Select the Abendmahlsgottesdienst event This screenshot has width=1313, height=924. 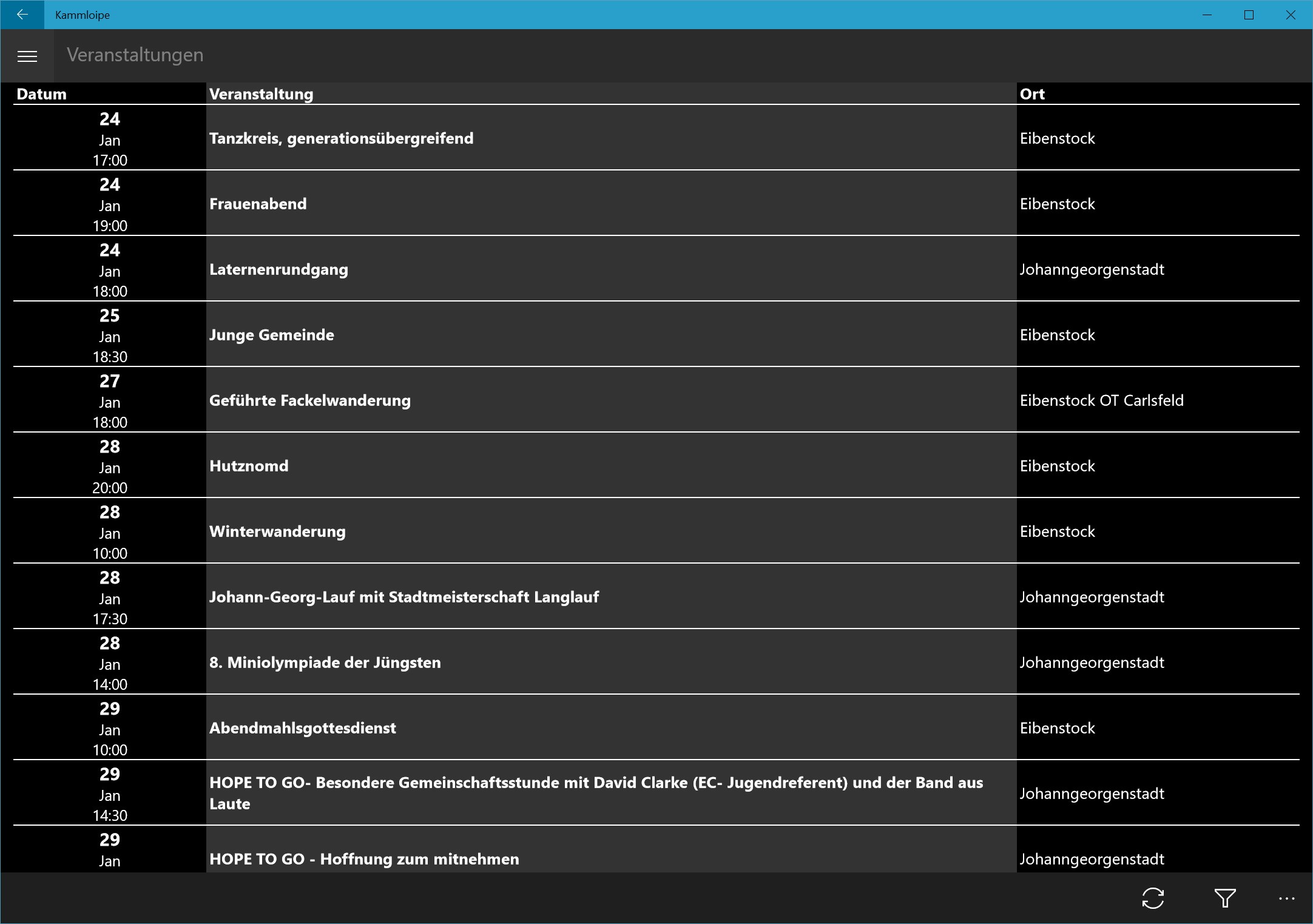302,728
